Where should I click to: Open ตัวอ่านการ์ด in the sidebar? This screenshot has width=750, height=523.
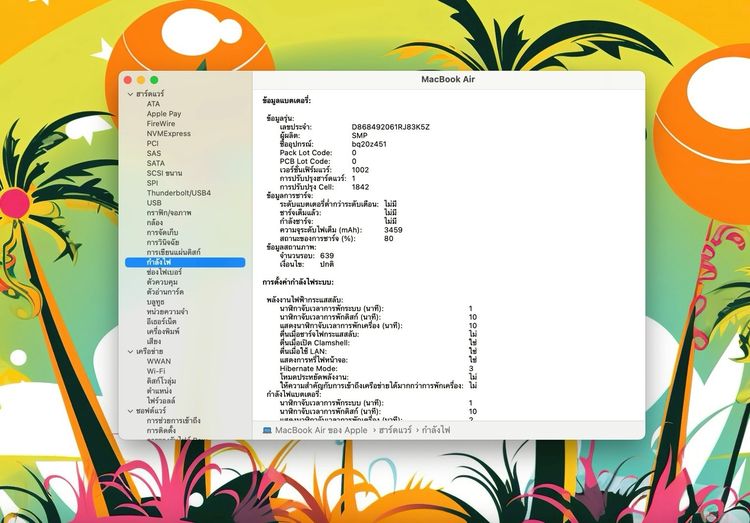(165, 292)
